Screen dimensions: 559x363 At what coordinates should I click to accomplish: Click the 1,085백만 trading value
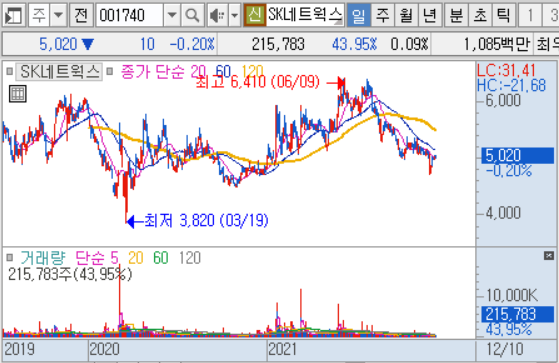496,44
